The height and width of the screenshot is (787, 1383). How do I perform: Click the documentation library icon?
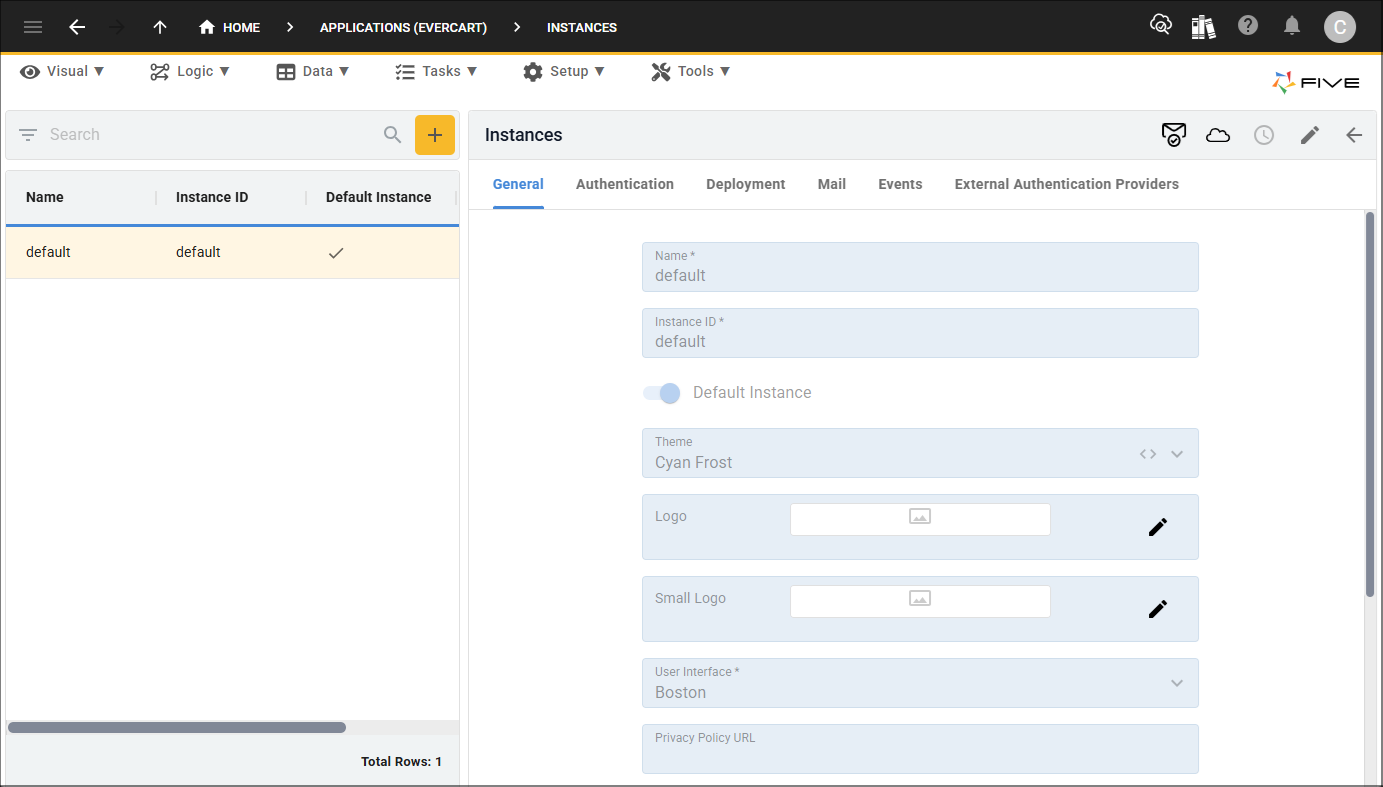coord(1203,24)
